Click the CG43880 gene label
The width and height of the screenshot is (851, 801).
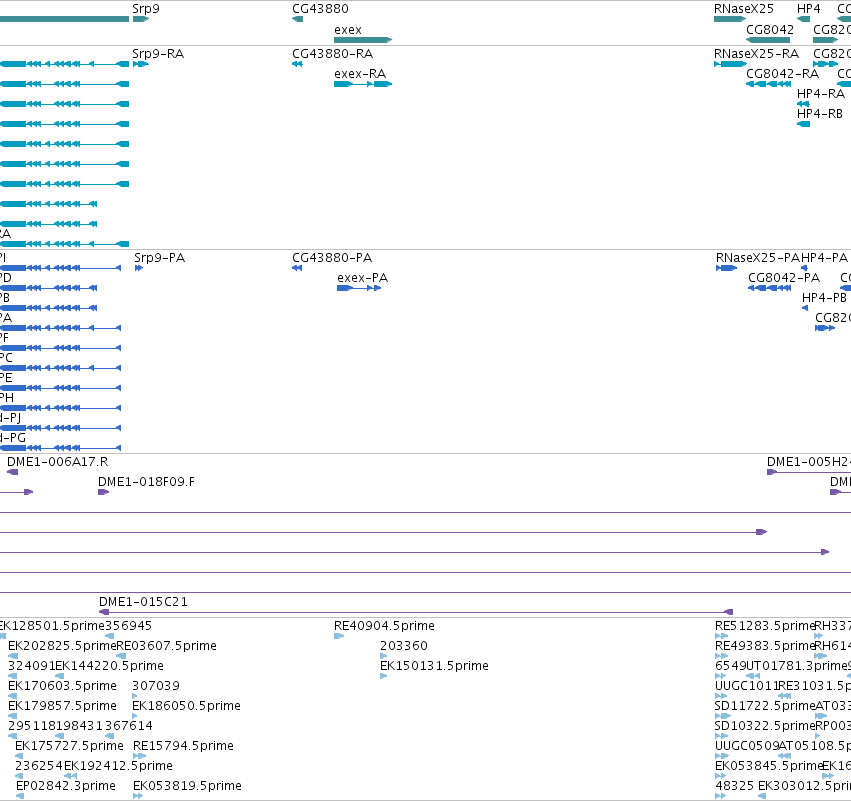(x=320, y=9)
